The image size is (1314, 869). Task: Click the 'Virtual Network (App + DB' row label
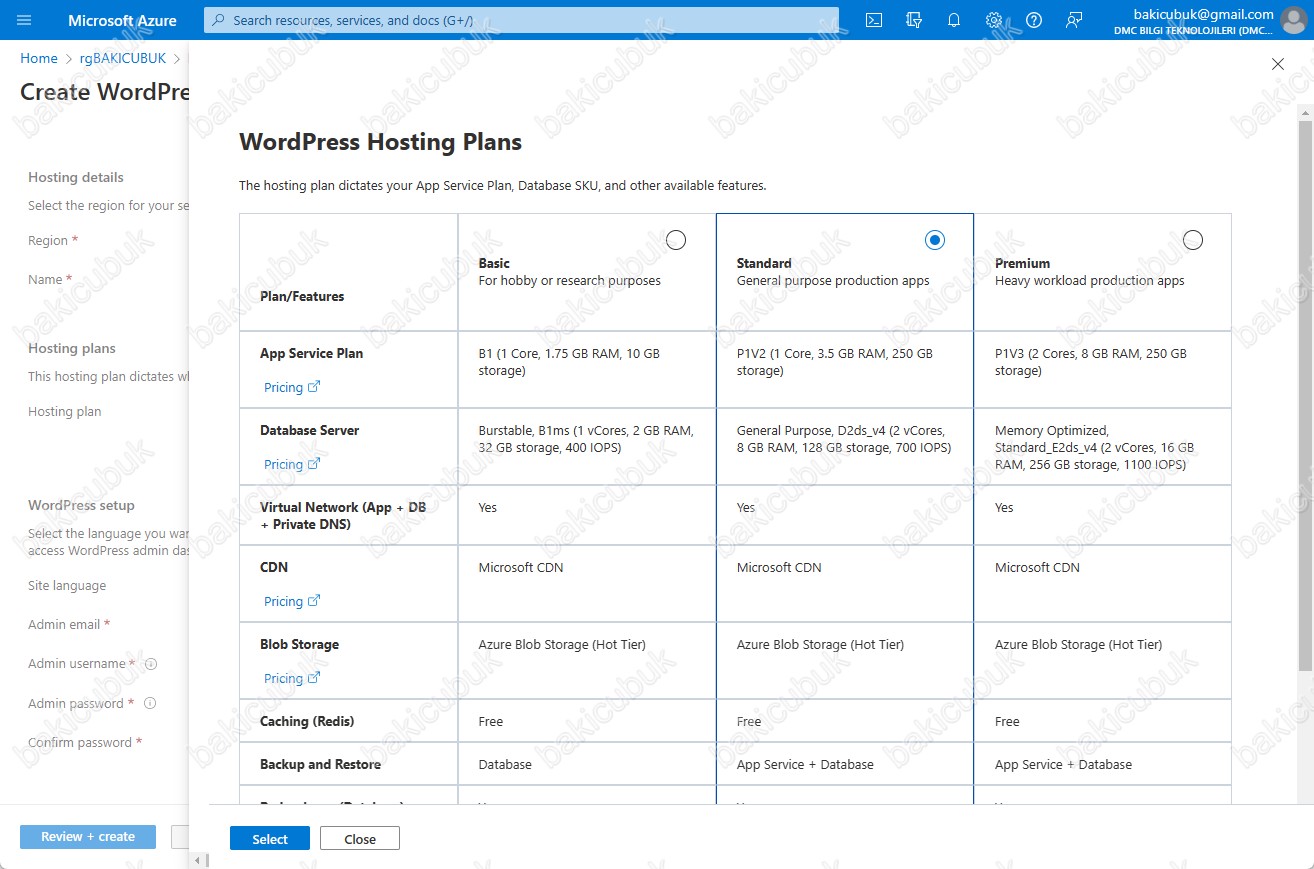tap(343, 515)
